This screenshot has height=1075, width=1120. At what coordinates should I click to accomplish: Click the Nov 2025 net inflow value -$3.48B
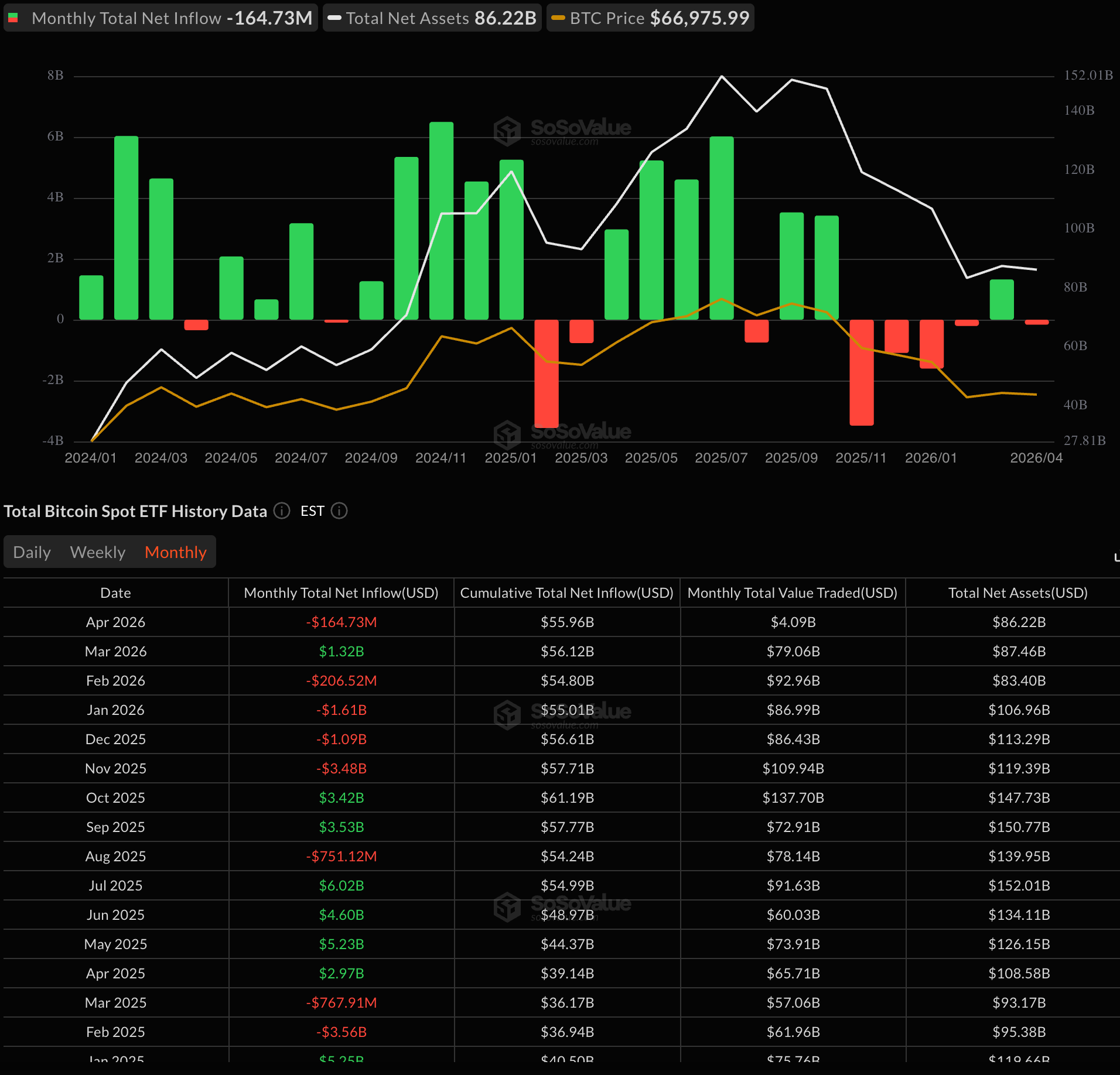[341, 768]
